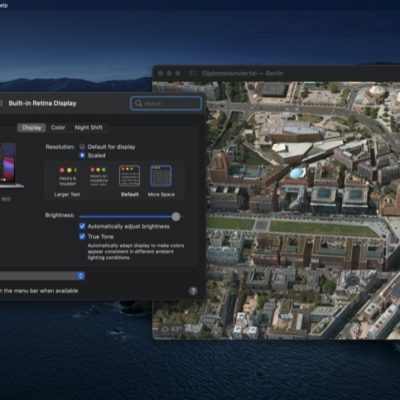This screenshot has width=400, height=400.
Task: Switch to the Color tab
Action: pos(58,128)
